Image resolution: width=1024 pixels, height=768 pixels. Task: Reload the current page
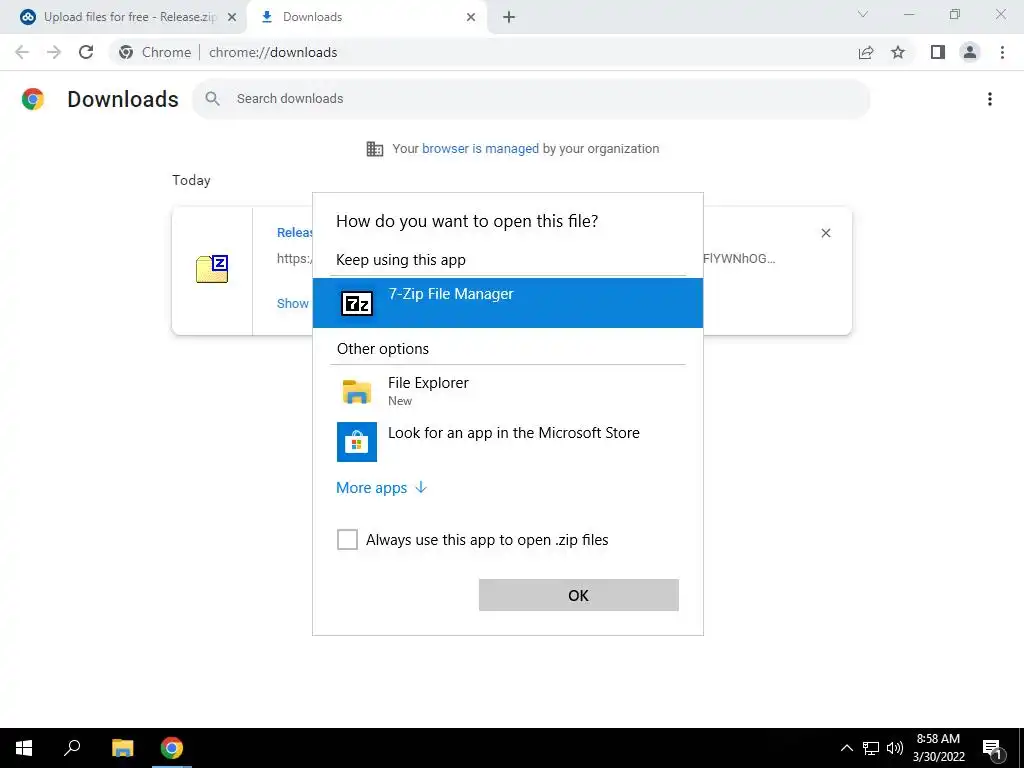point(86,52)
